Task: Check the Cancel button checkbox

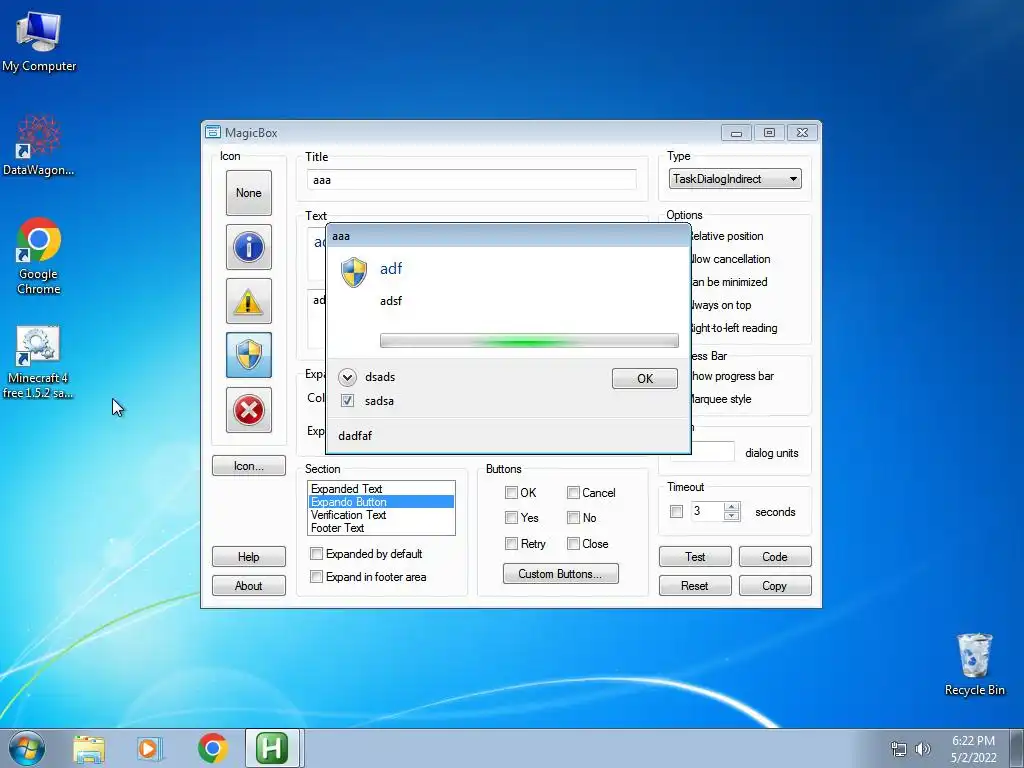Action: click(573, 492)
